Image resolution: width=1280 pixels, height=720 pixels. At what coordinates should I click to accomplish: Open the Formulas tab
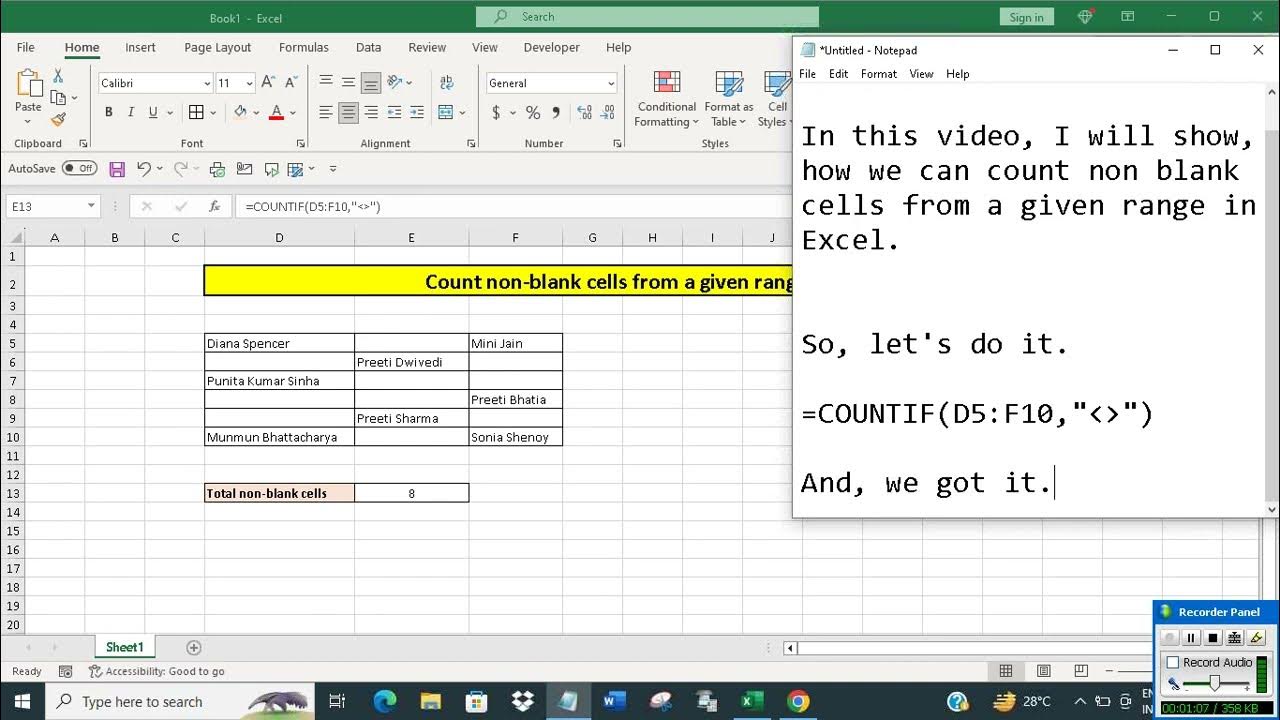pos(304,47)
